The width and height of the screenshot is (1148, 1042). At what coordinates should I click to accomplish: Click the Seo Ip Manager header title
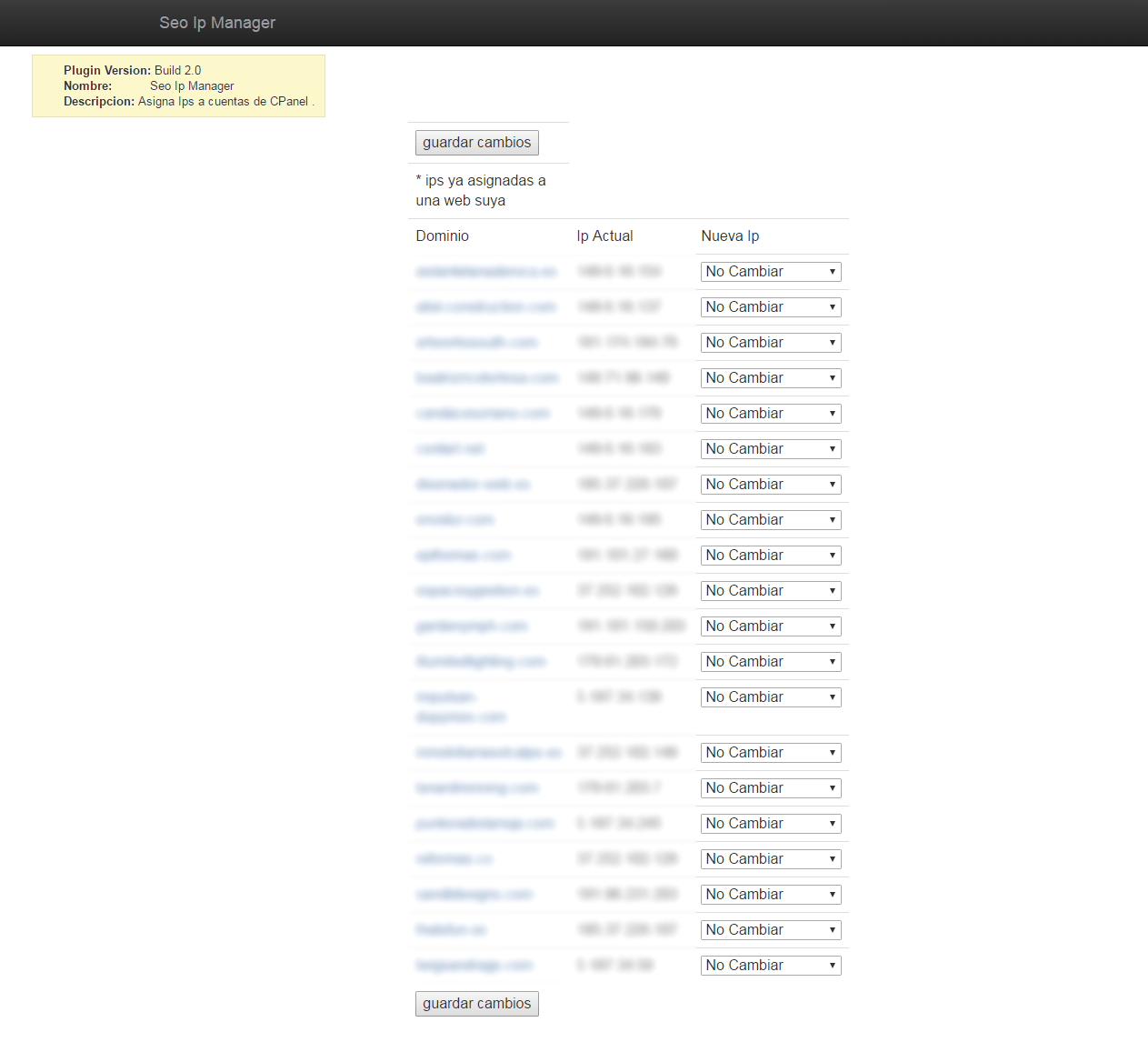pyautogui.click(x=216, y=23)
